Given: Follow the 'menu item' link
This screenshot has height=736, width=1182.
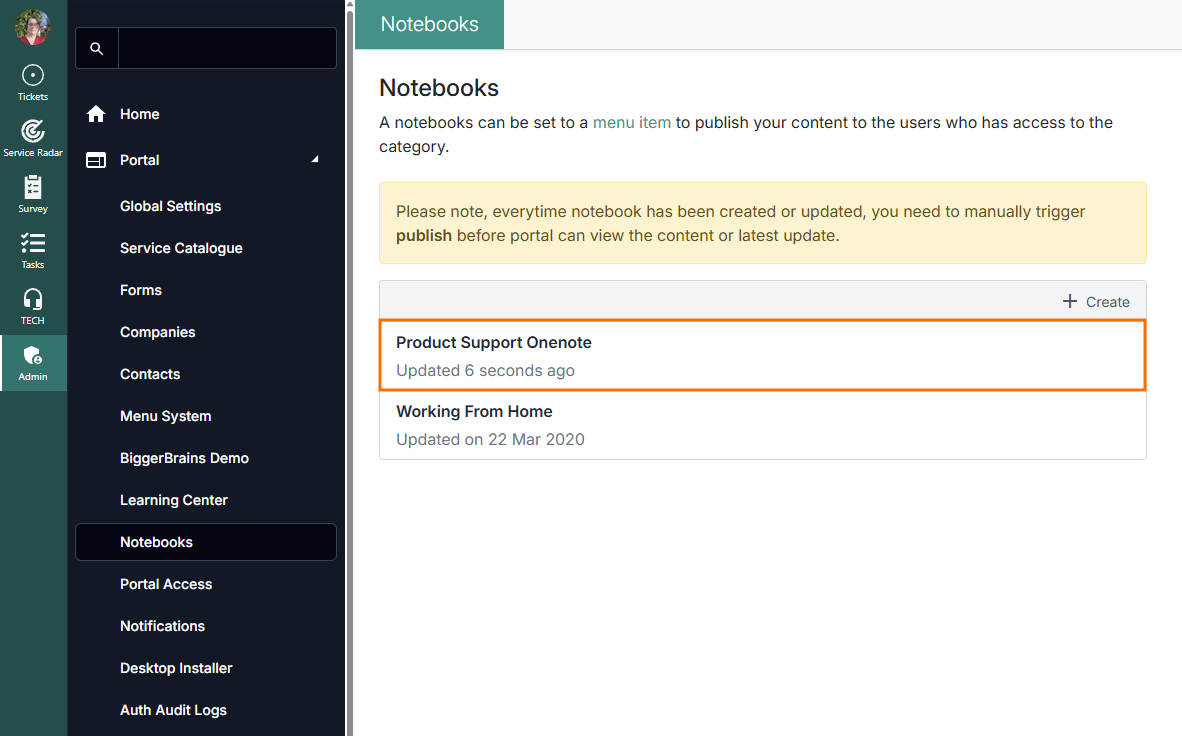Looking at the screenshot, I should tap(631, 123).
